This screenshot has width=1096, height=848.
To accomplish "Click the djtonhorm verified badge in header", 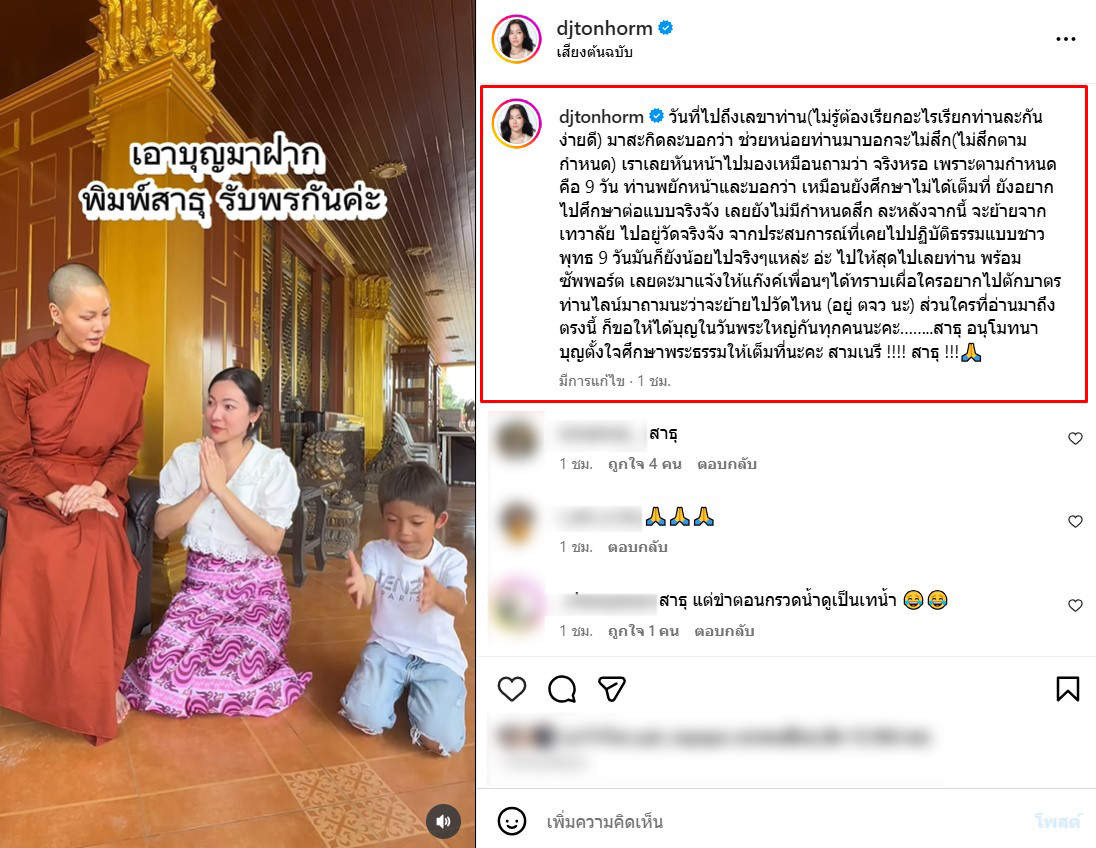I will coord(665,28).
